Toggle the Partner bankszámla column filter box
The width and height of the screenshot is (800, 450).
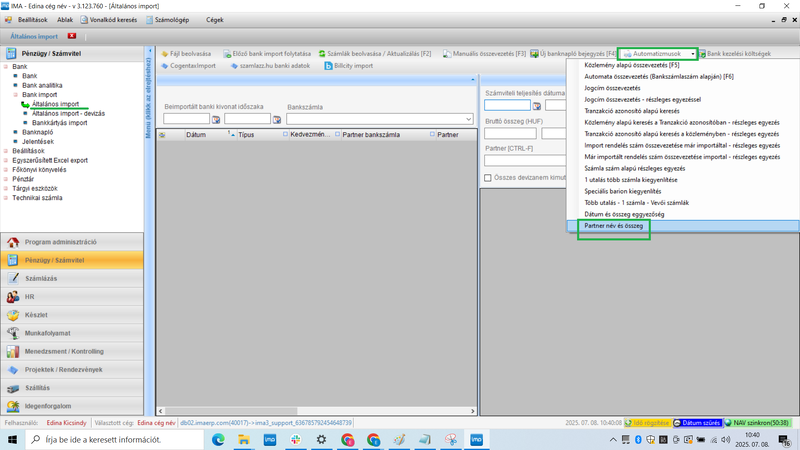click(338, 134)
